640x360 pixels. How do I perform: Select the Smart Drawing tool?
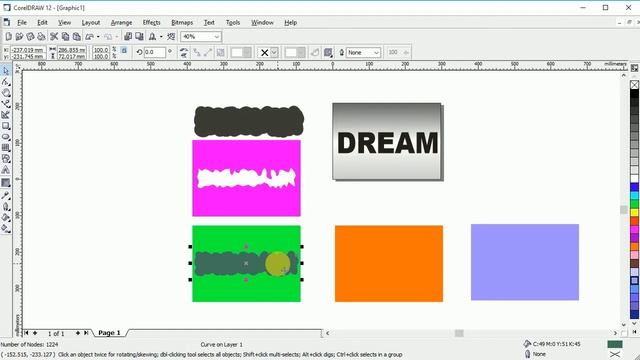tap(6, 115)
